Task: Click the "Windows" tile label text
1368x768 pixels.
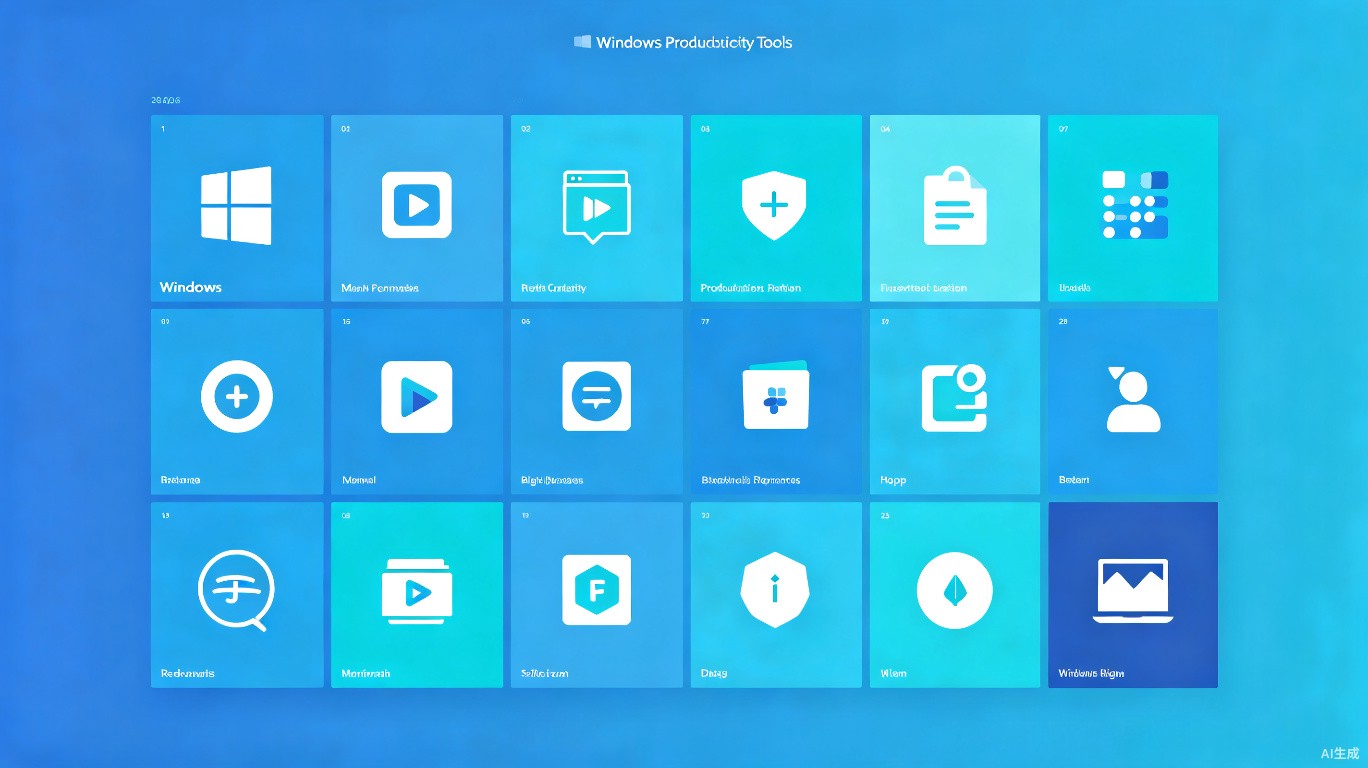Action: pyautogui.click(x=191, y=288)
